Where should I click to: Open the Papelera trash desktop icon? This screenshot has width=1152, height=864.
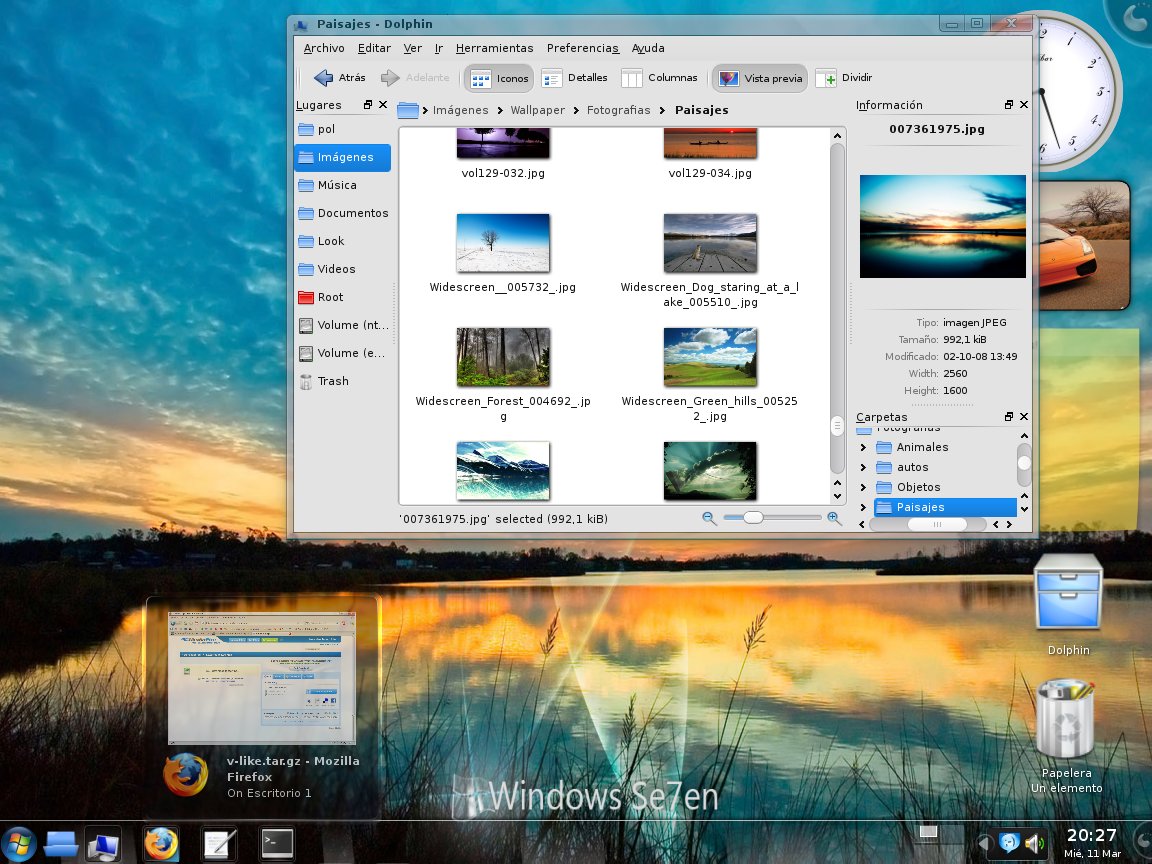pyautogui.click(x=1066, y=736)
